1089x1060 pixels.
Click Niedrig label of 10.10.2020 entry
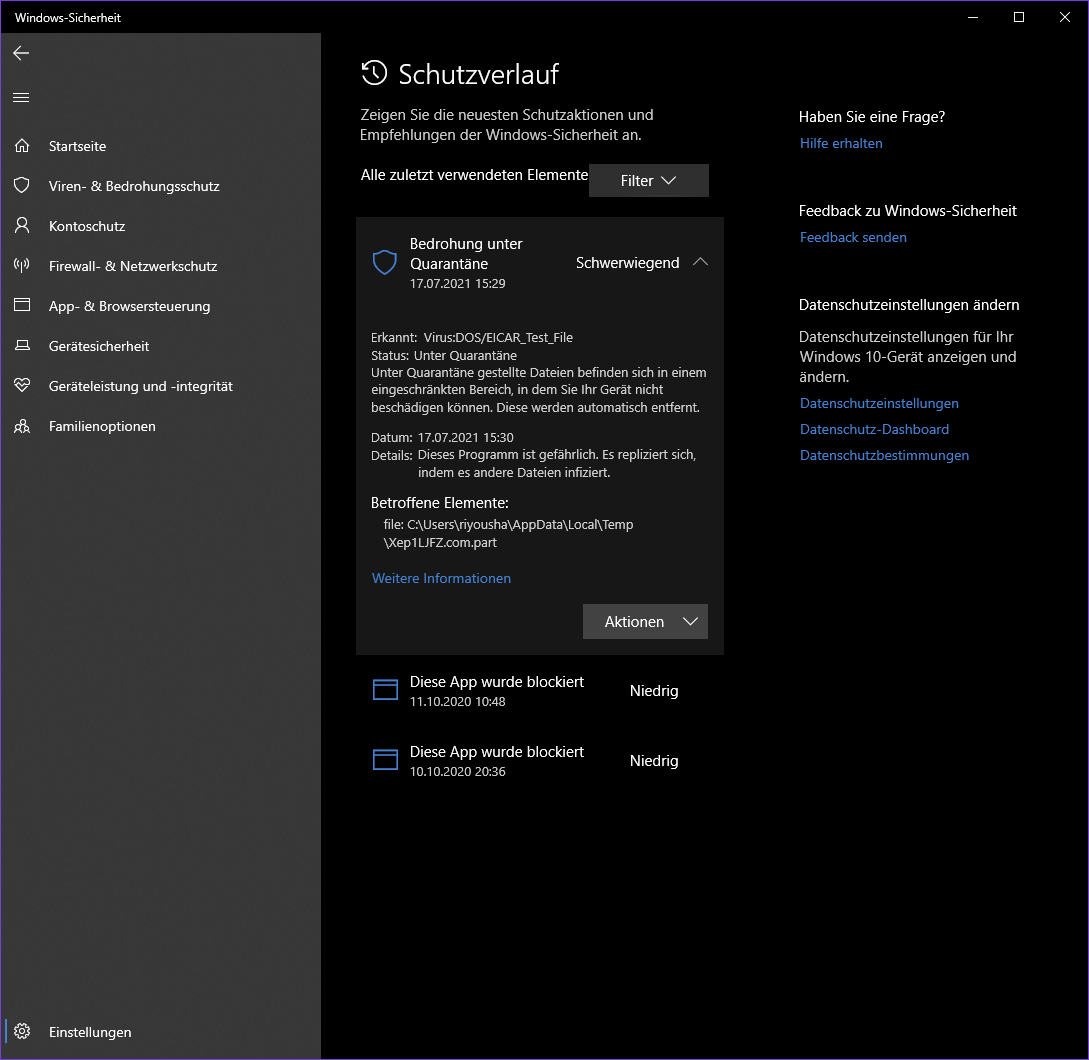(654, 761)
